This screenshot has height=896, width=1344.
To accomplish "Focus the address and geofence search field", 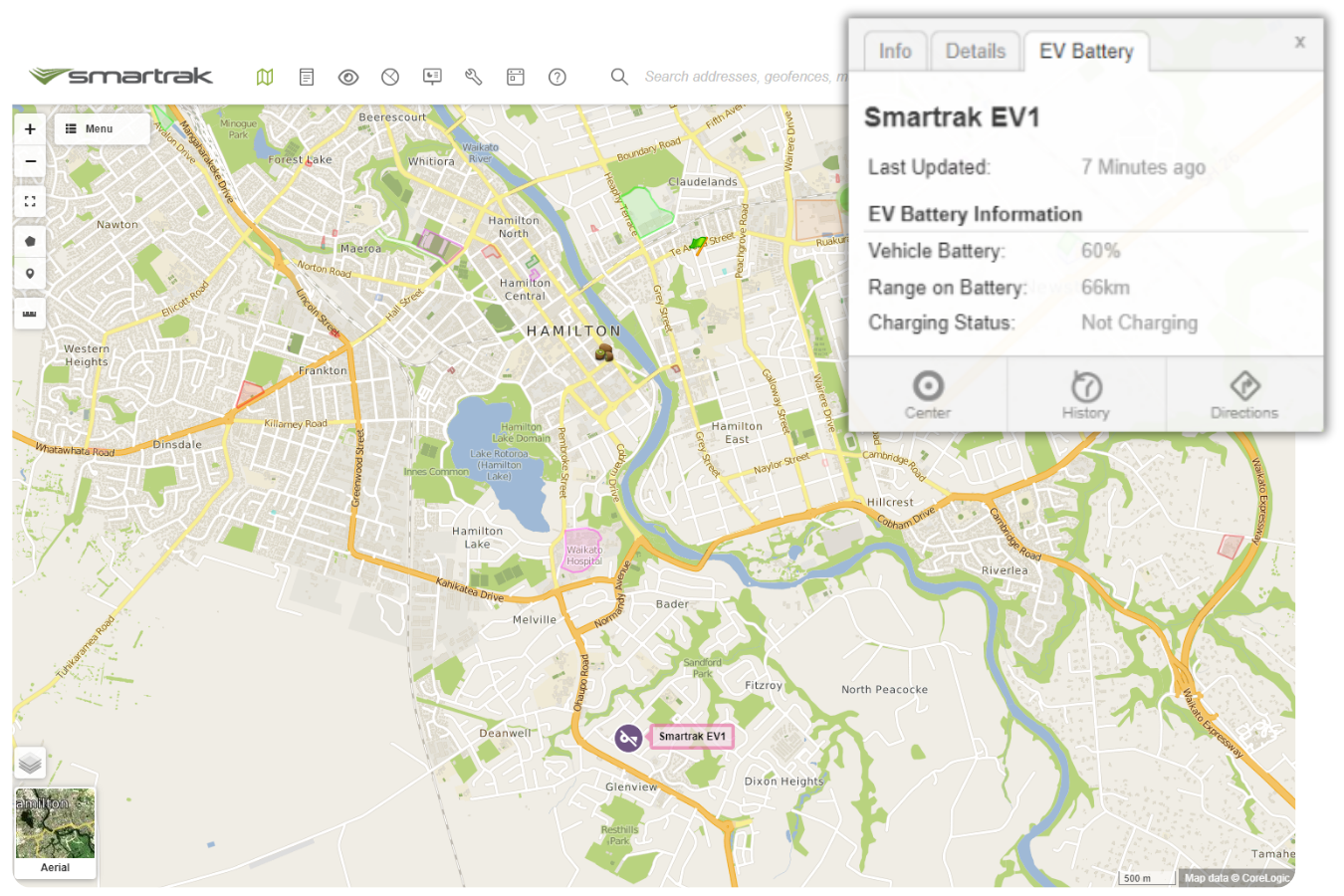I will 745,77.
